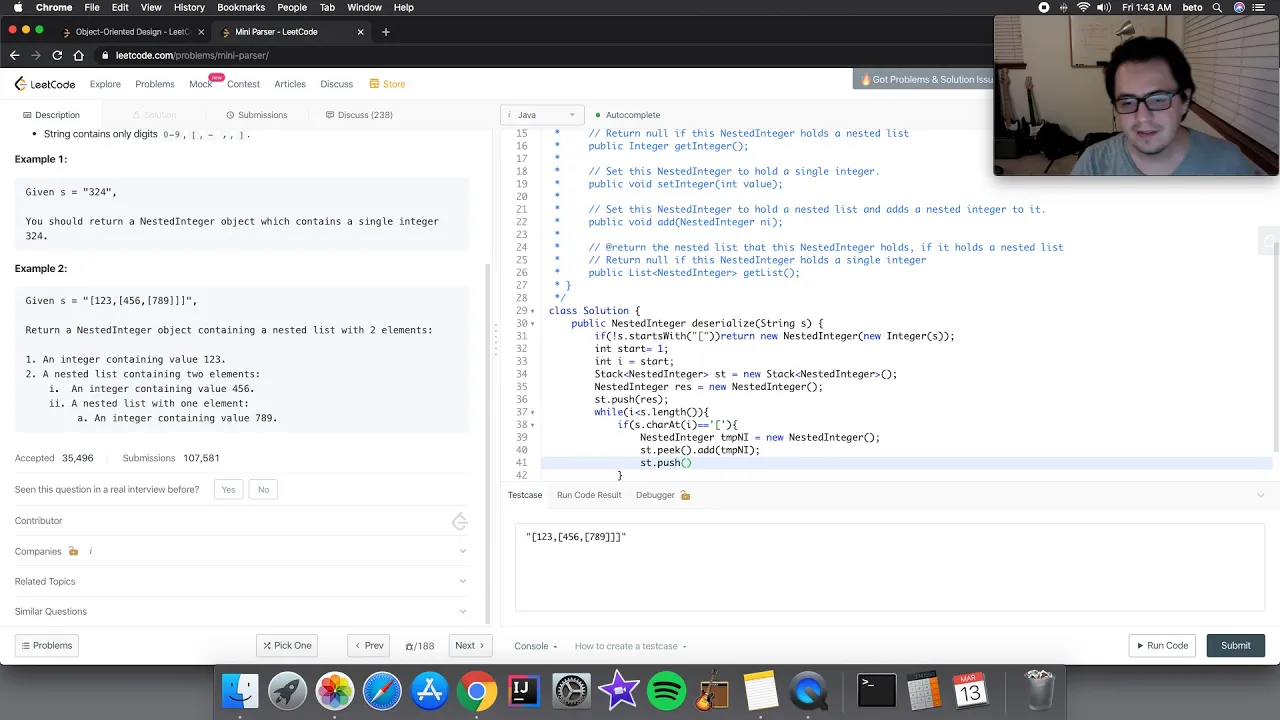Open Terminal from the dock
The width and height of the screenshot is (1280, 720).
point(877,691)
